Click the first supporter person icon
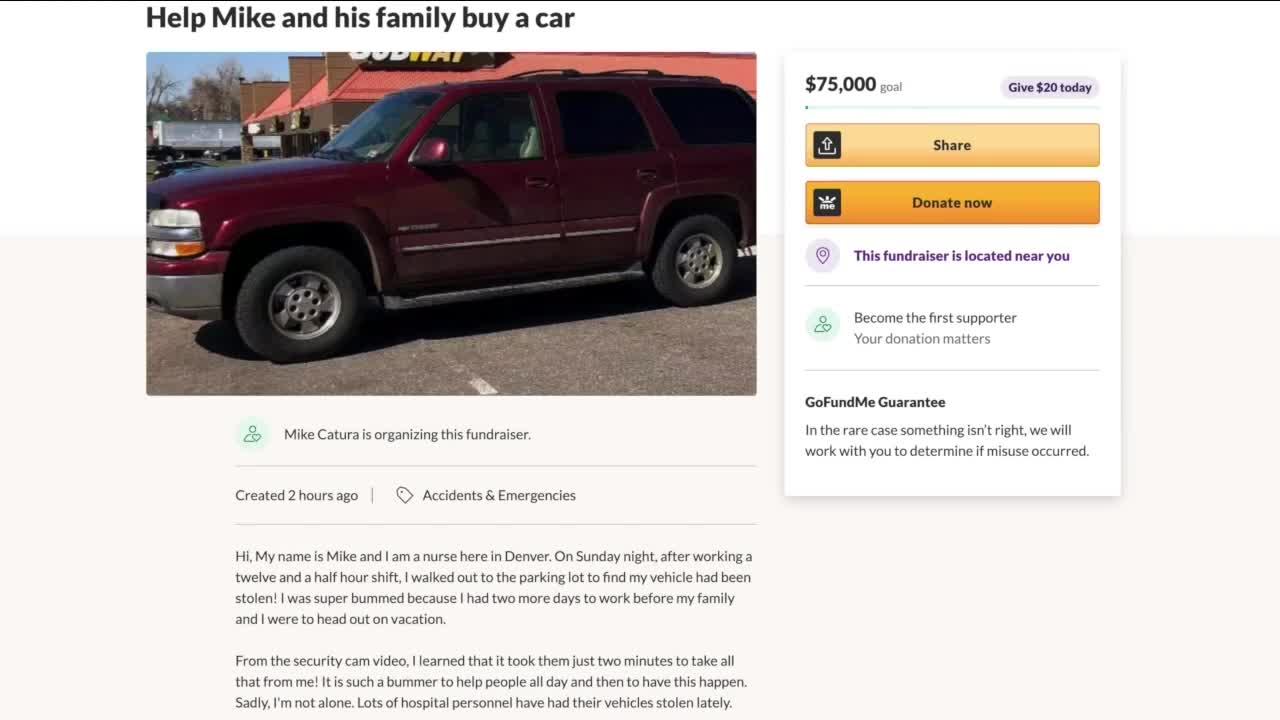Screen dimensions: 1280x720 [823, 324]
